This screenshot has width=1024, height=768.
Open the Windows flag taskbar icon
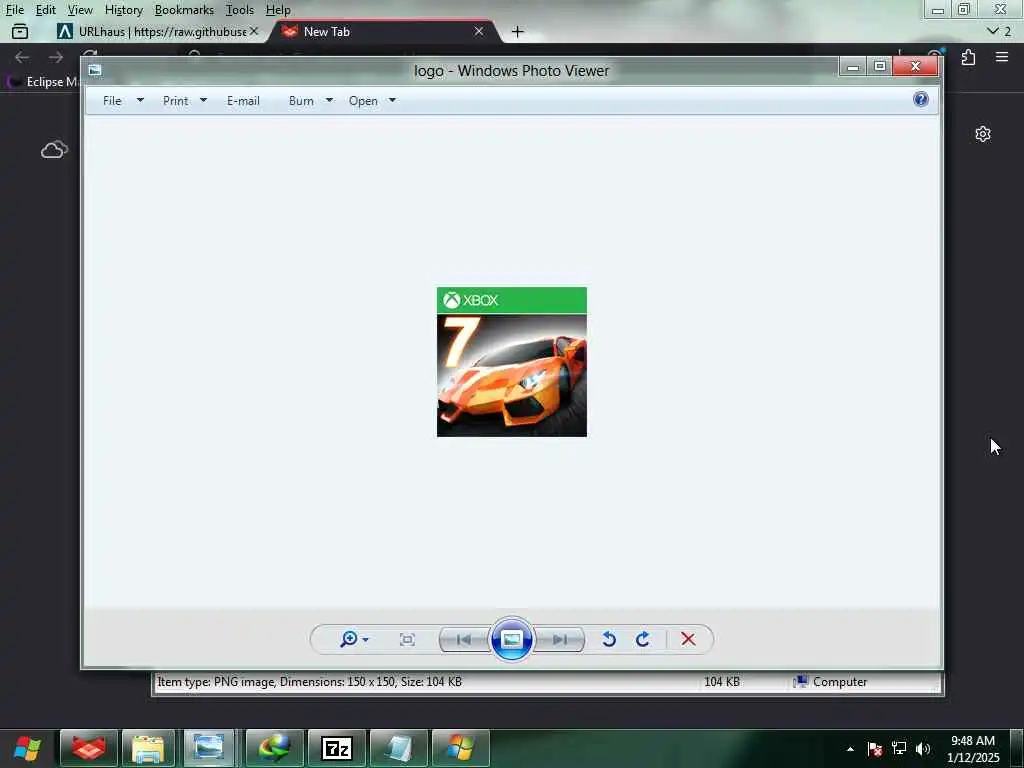pos(460,748)
